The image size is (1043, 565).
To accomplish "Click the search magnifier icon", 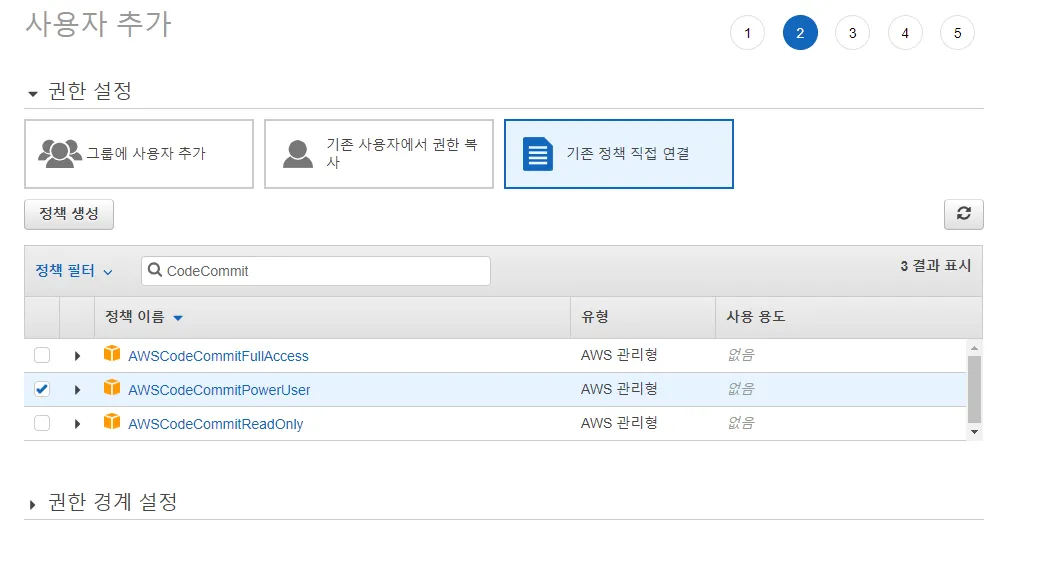I will 155,271.
